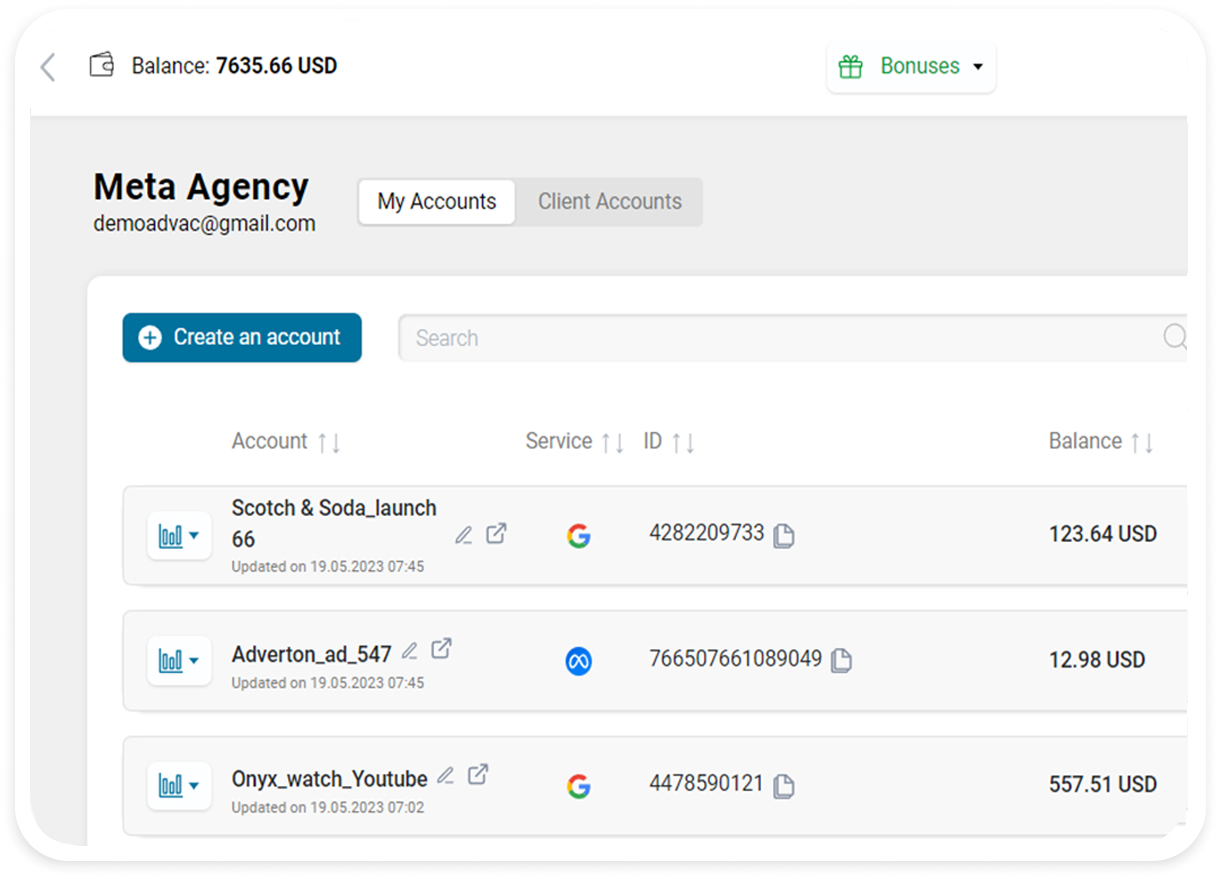Select the My Accounts tab

437,202
